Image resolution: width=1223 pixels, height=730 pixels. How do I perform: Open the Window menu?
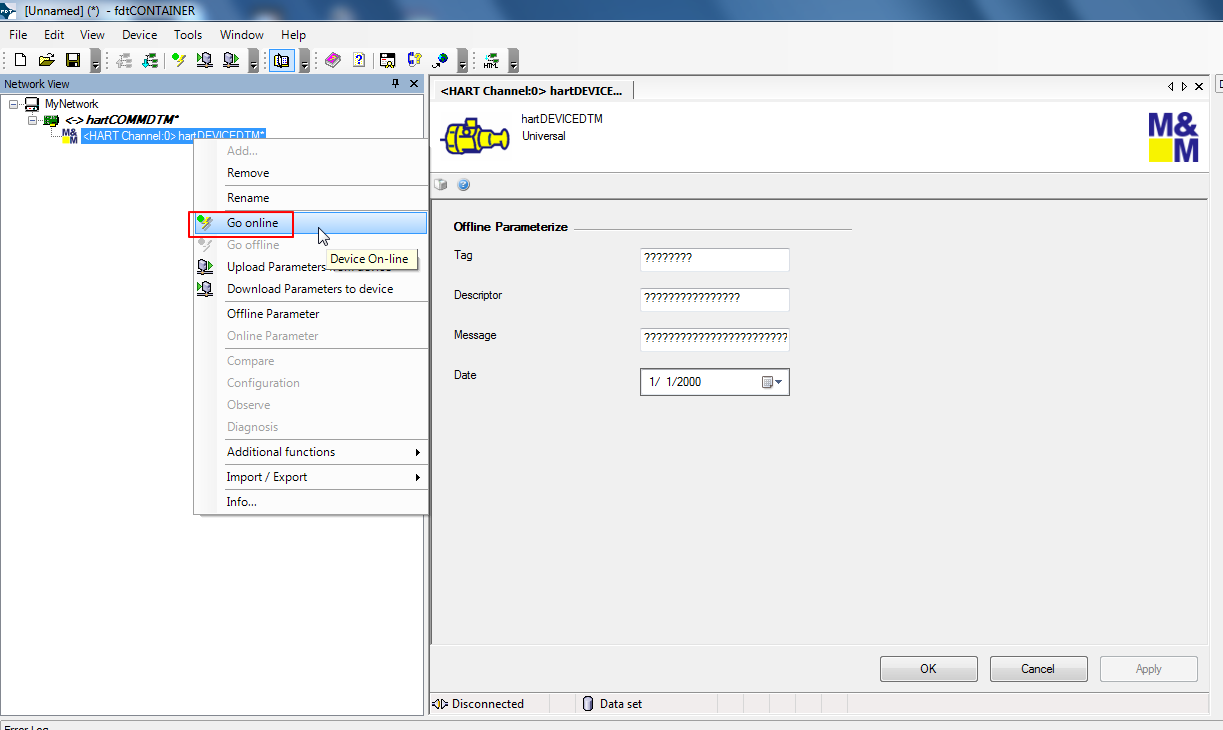click(242, 35)
